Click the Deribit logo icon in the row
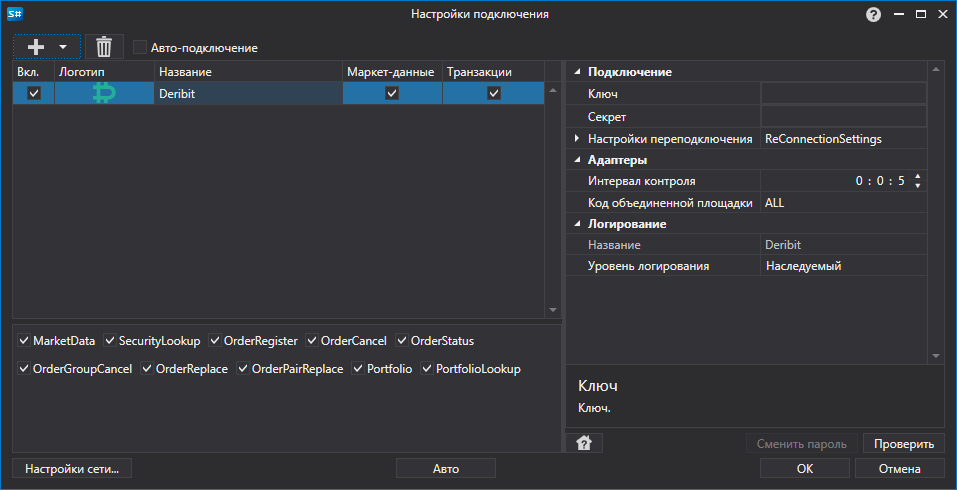 tap(104, 93)
